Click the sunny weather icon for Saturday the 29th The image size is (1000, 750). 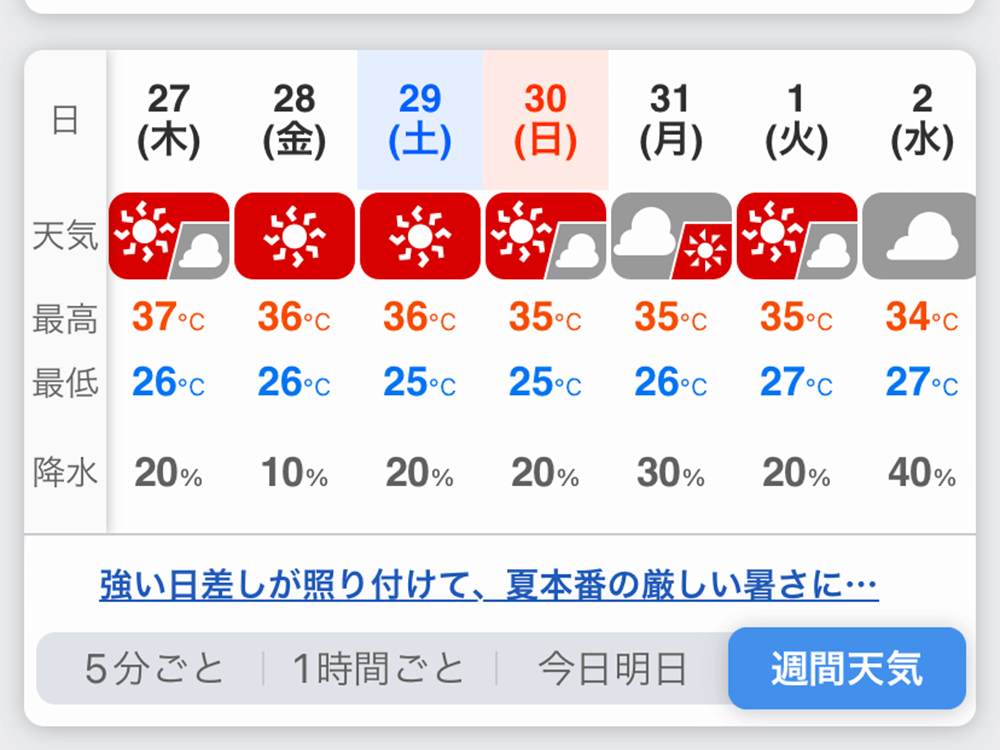pyautogui.click(x=420, y=236)
